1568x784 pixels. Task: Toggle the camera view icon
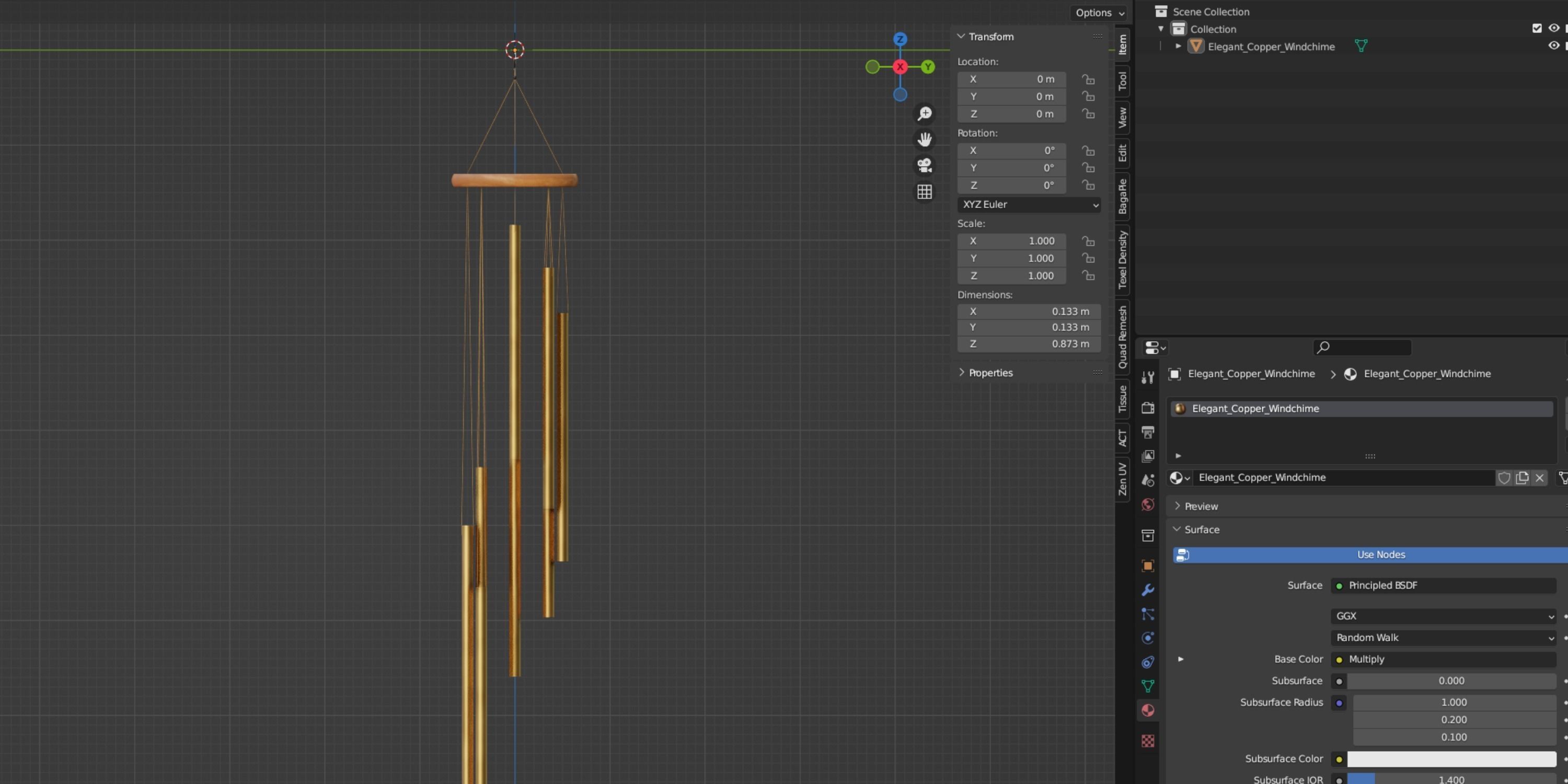[x=925, y=166]
